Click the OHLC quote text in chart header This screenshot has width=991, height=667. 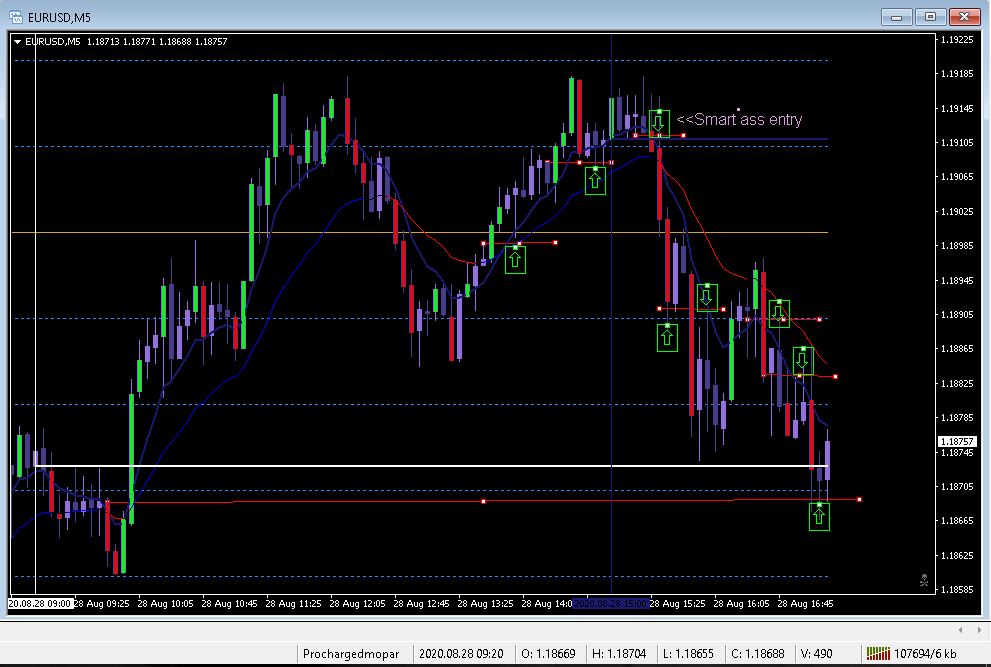(157, 42)
